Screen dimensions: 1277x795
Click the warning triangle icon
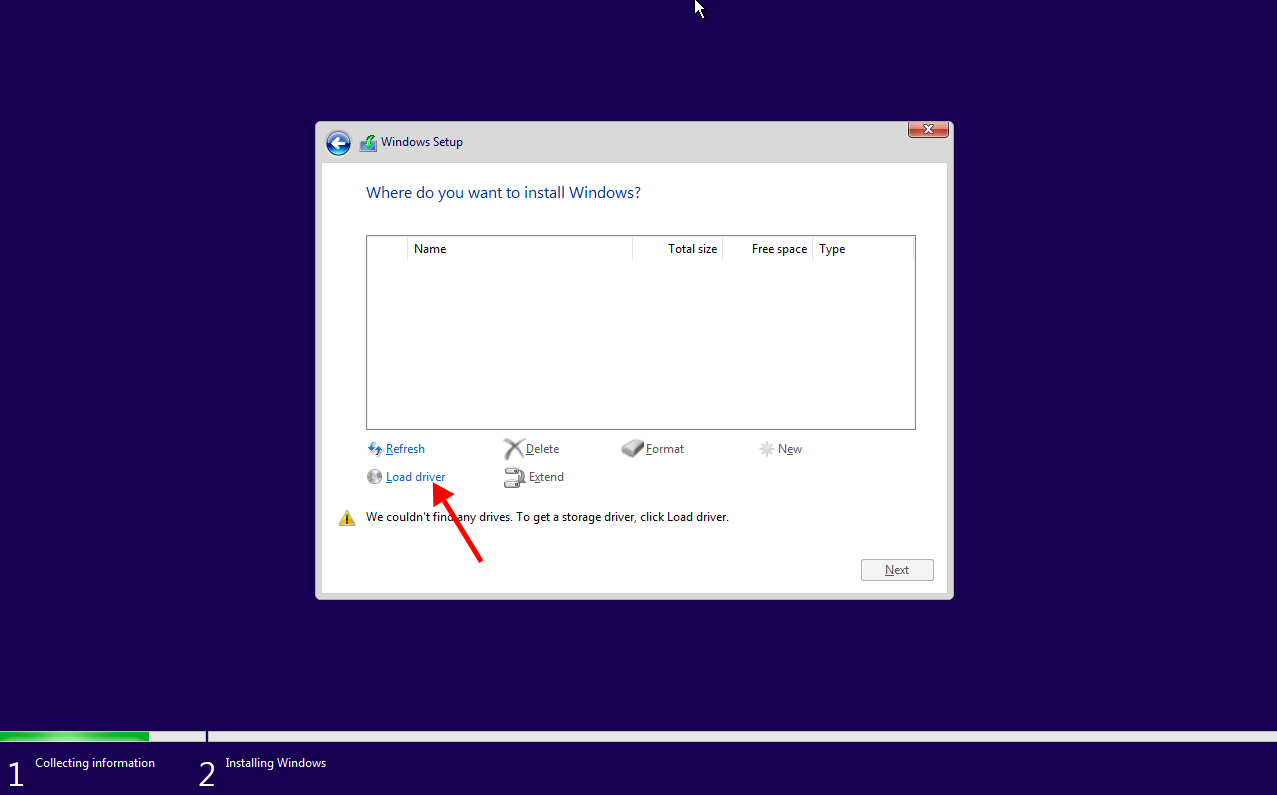tap(347, 518)
